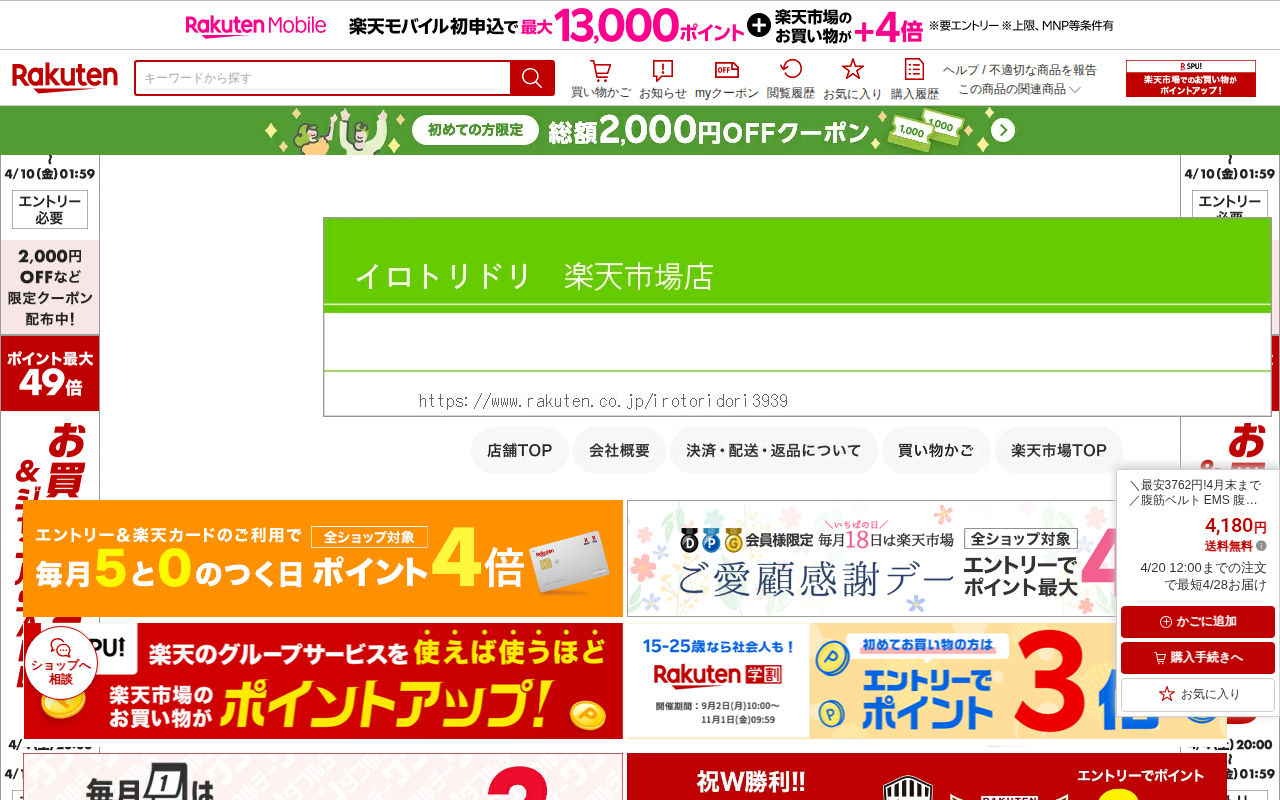Click the arrow on 2,000円OFF coupon banner
Screen dimensions: 1280x800
(1003, 131)
